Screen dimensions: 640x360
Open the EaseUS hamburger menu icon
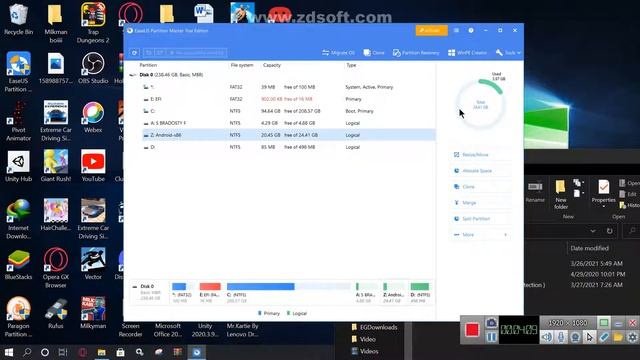point(456,31)
